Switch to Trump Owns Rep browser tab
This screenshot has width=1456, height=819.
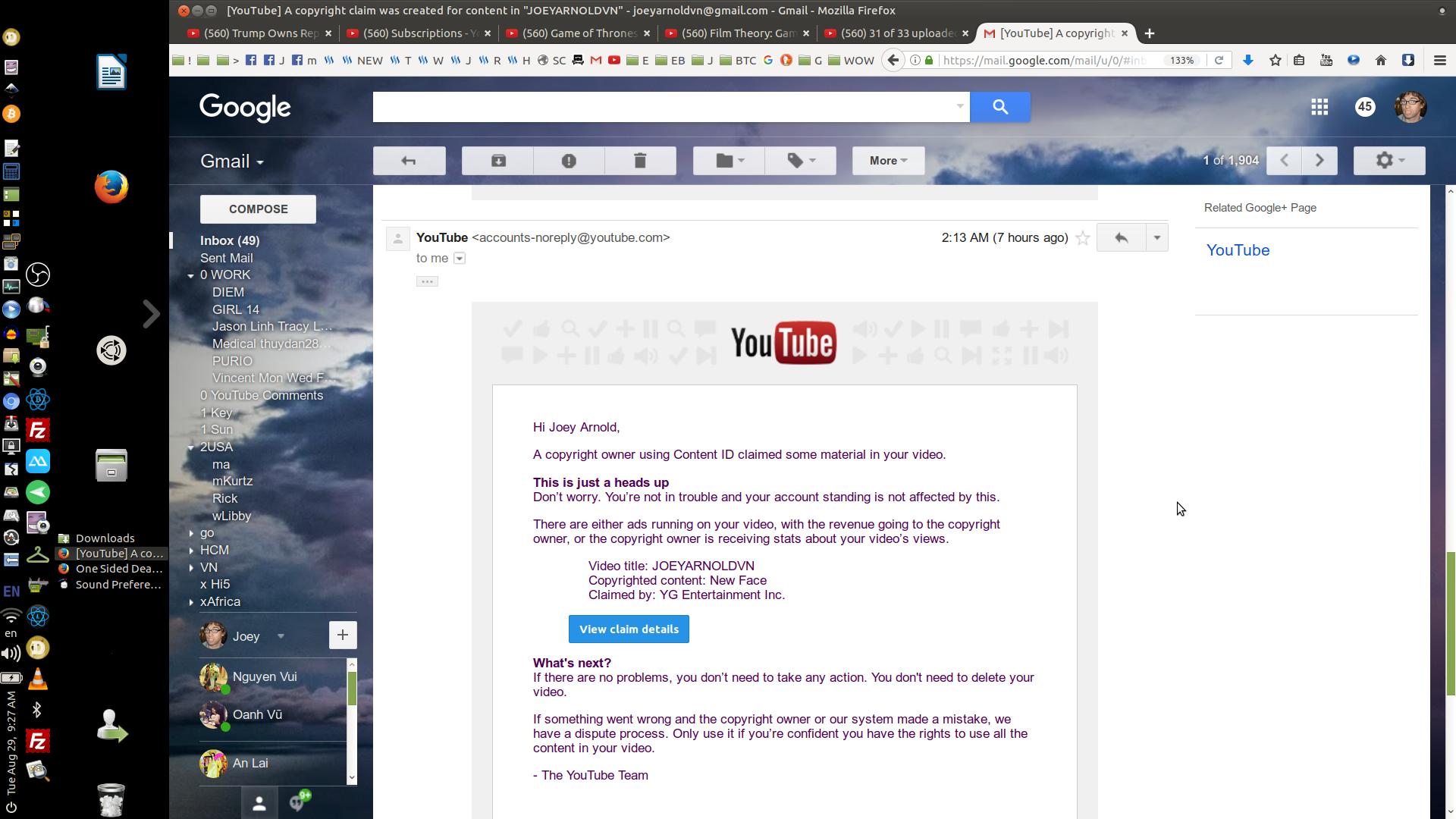point(259,33)
